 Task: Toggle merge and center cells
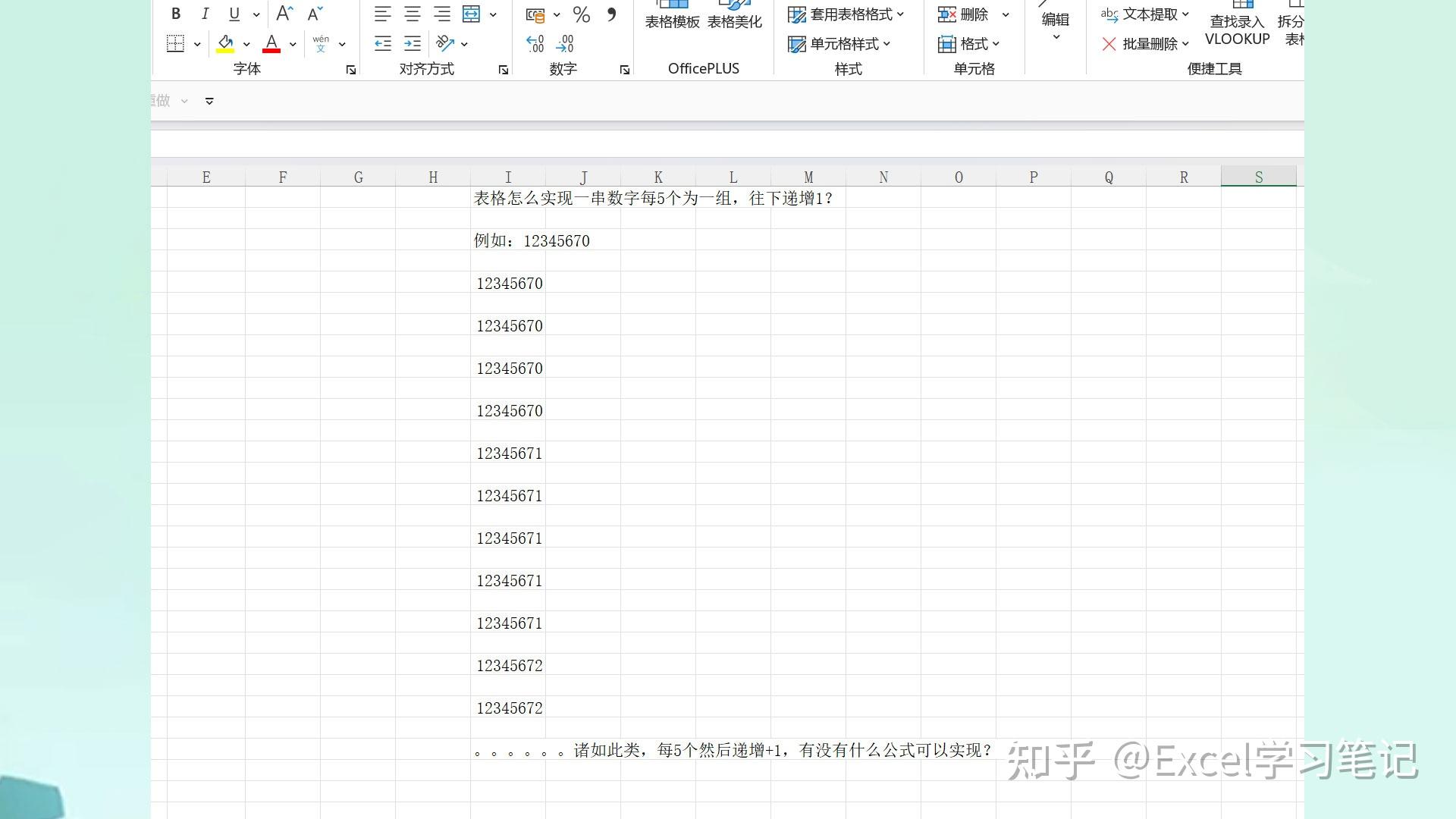point(472,14)
